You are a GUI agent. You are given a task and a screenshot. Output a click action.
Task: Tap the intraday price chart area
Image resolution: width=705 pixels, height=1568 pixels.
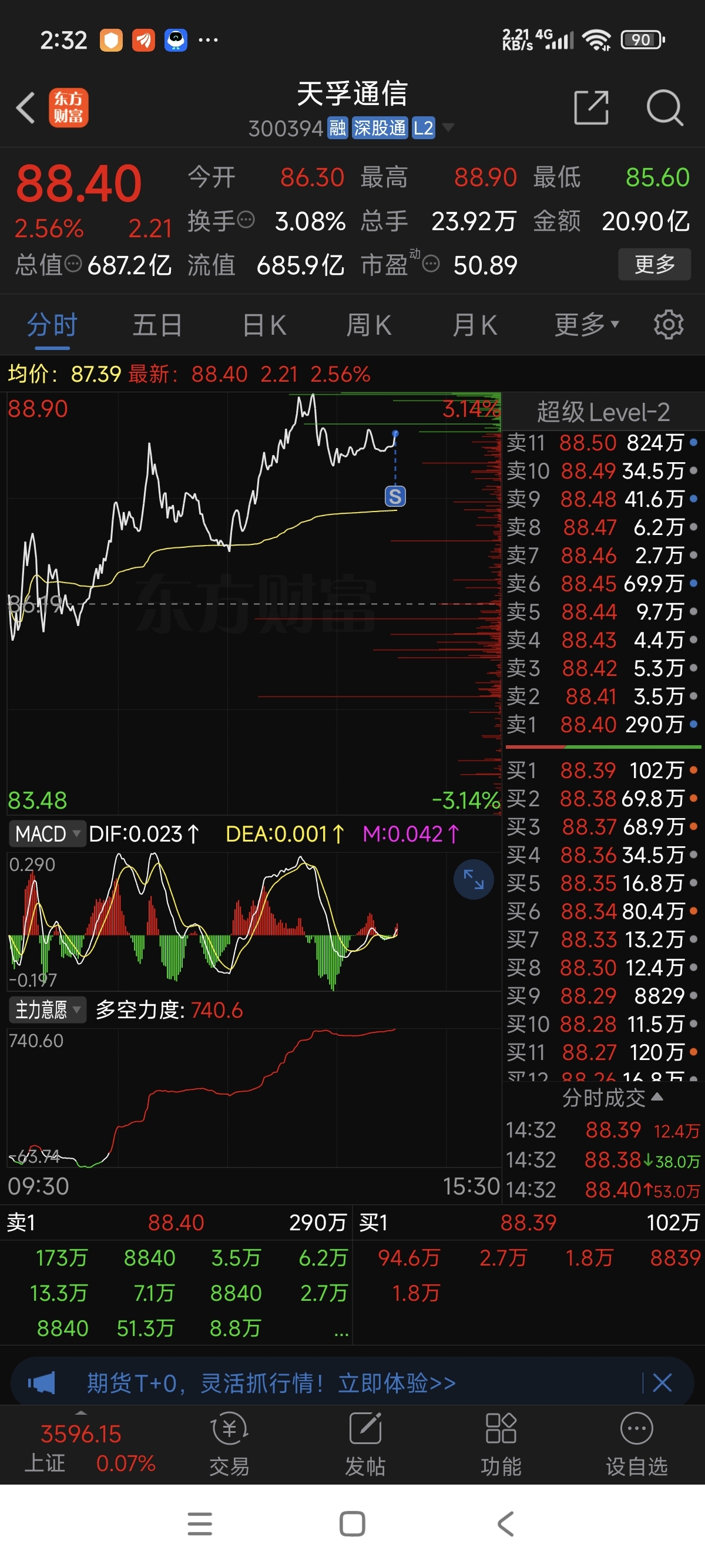click(x=253, y=603)
